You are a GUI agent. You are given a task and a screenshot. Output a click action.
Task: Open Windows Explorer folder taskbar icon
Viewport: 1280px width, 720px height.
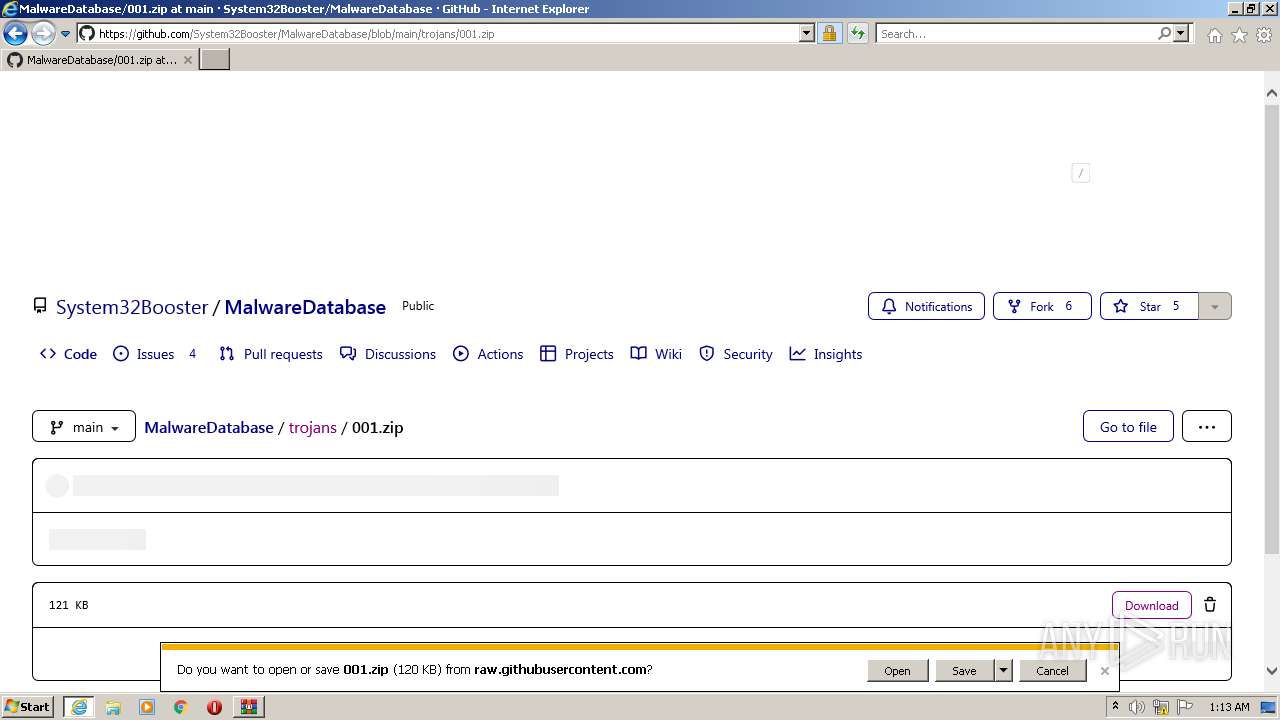coord(113,707)
